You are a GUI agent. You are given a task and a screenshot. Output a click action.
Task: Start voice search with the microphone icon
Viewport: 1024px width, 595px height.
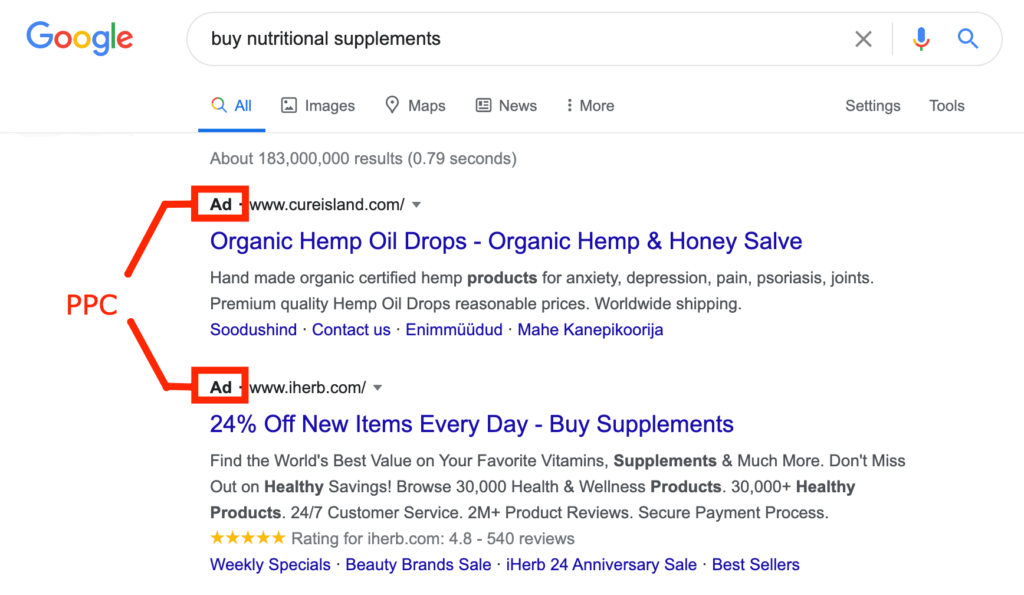pyautogui.click(x=921, y=39)
